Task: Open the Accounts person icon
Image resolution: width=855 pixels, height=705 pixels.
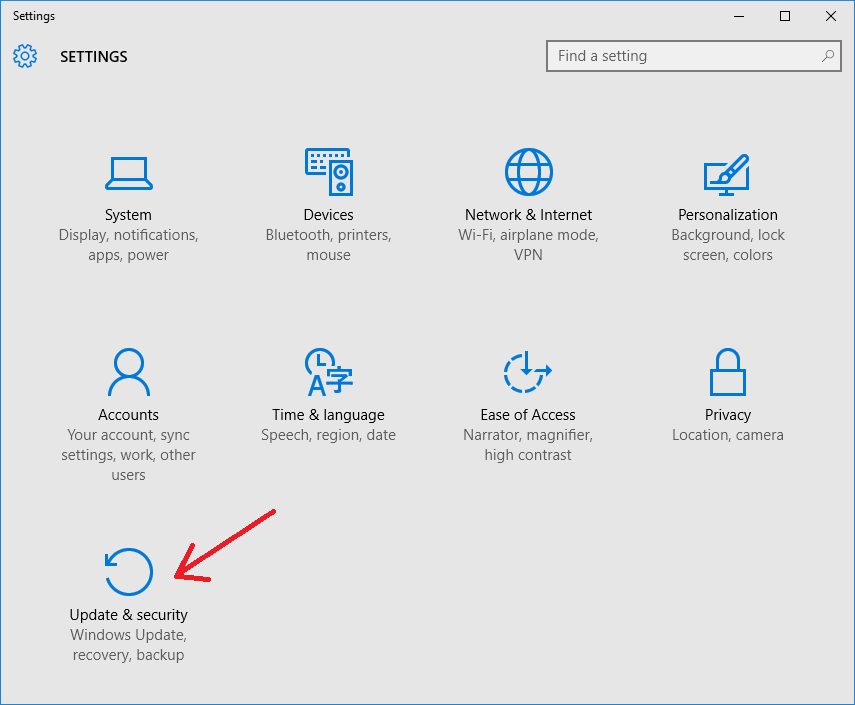Action: 129,372
